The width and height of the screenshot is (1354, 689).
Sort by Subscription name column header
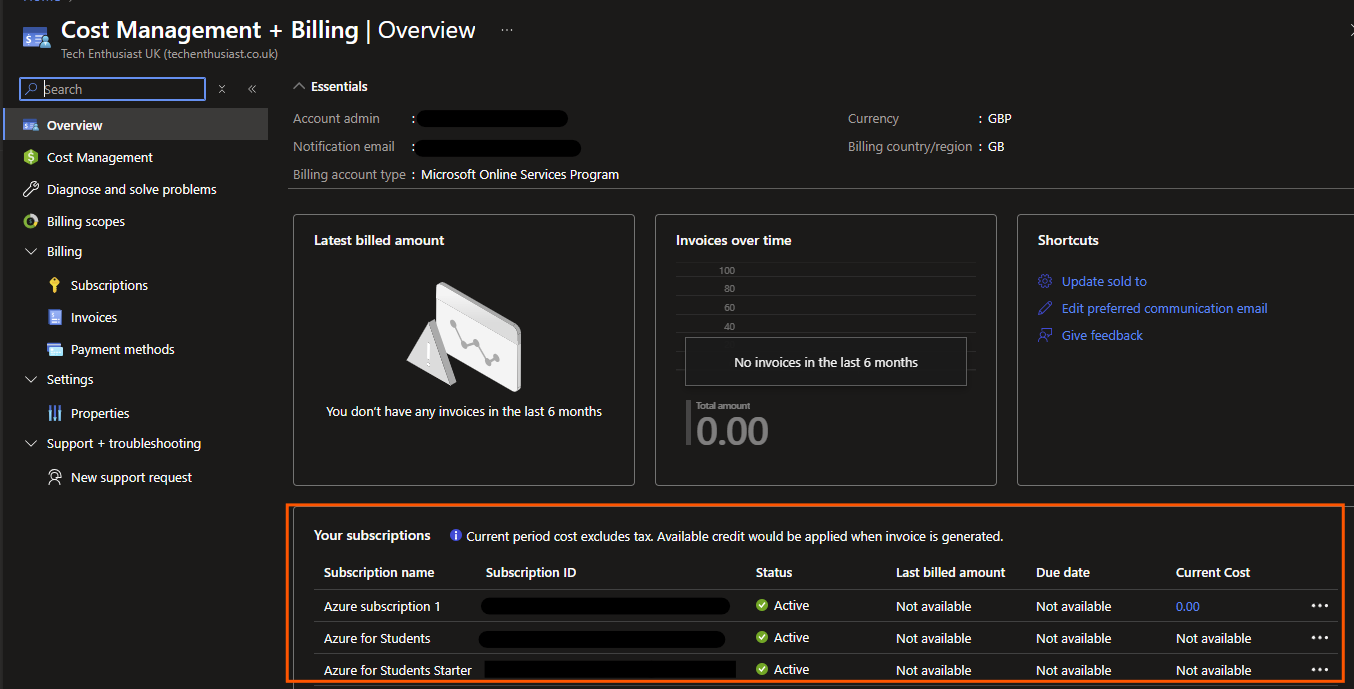[379, 572]
